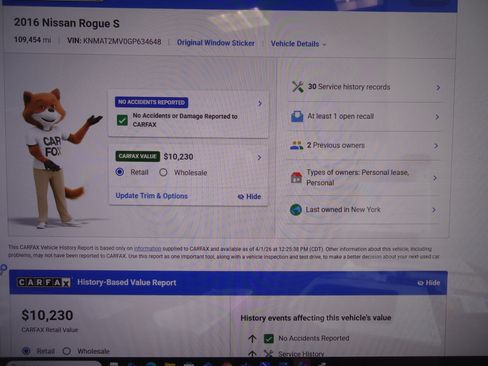Screen dimensions: 488x366
Task: Click the green check next to No Accidents
Action: tap(122, 120)
